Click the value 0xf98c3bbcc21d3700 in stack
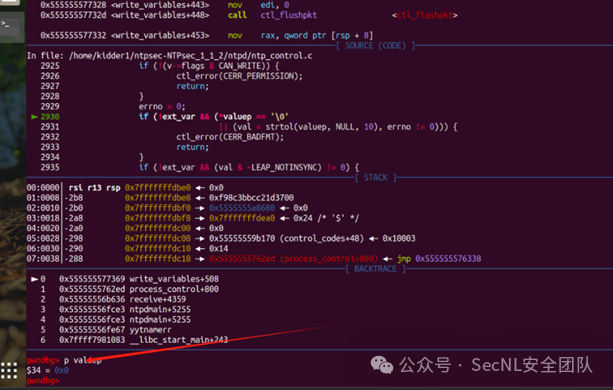Viewport: 613px width, 390px height. [x=251, y=198]
